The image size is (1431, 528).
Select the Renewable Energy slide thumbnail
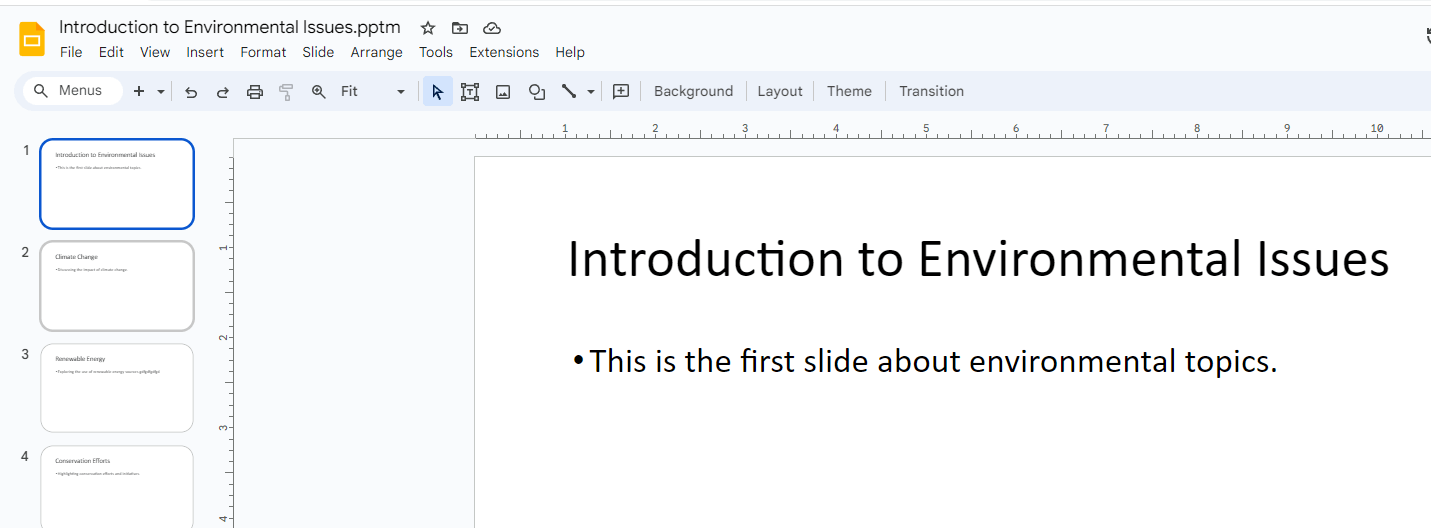117,388
